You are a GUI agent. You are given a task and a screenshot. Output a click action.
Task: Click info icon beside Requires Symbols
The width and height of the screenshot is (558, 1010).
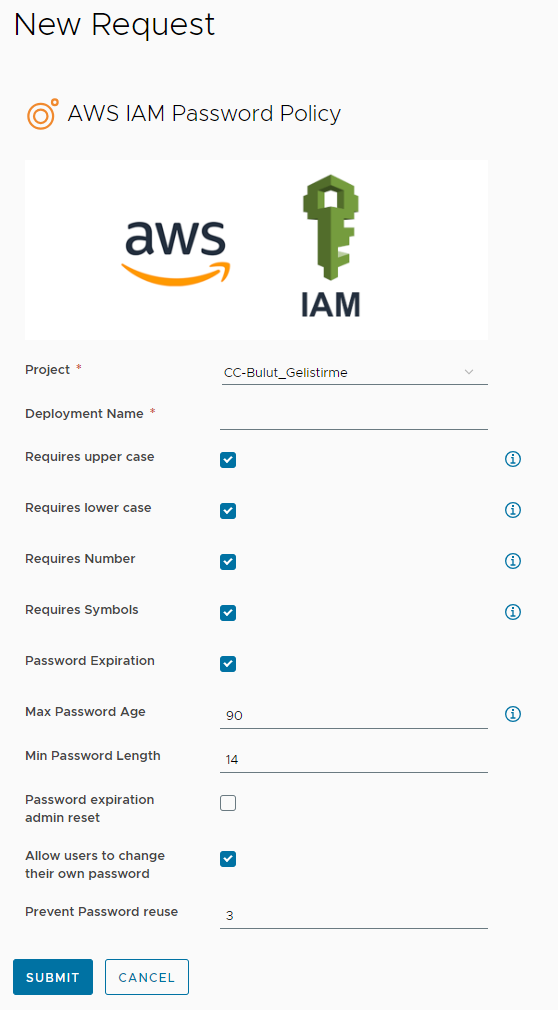click(x=513, y=612)
